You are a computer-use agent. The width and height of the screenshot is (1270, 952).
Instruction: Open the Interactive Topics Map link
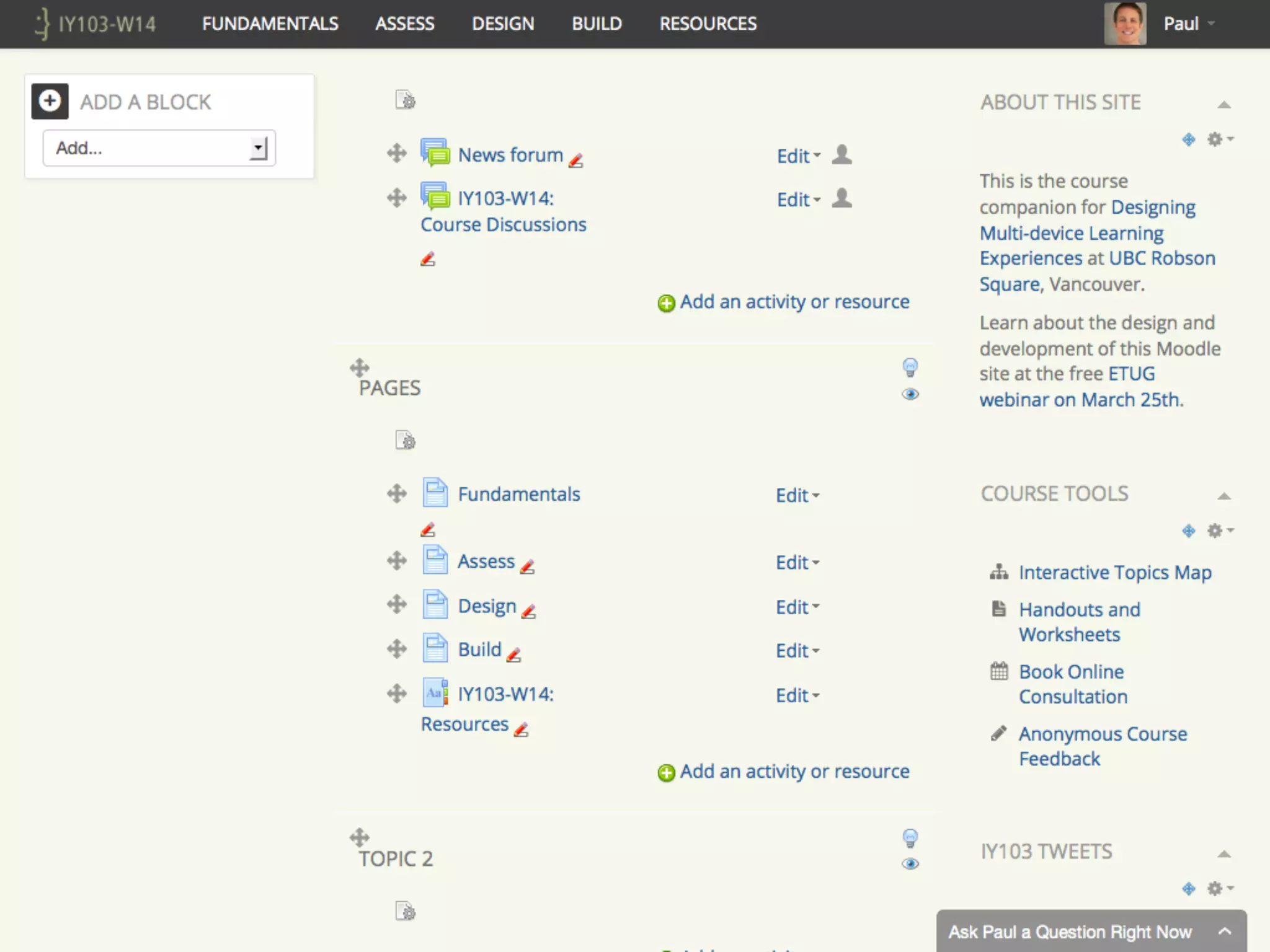pos(1114,572)
